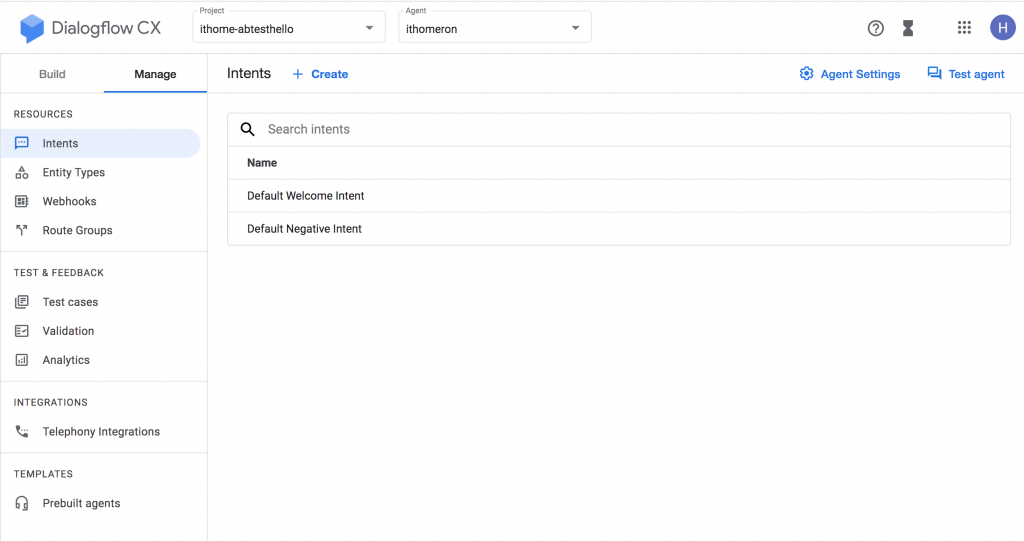Open the user account avatar H
Viewport: 1024px width, 541px height.
pyautogui.click(x=1002, y=27)
